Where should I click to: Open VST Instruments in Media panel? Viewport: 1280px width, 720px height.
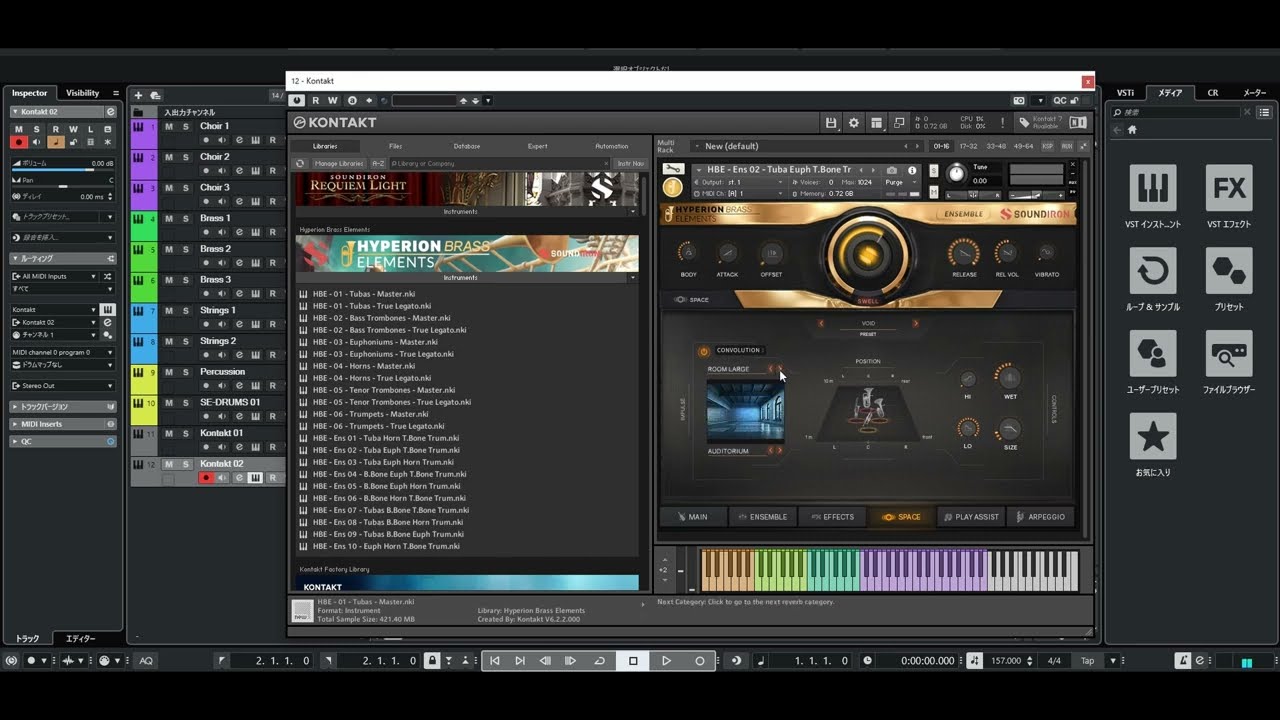[1152, 188]
